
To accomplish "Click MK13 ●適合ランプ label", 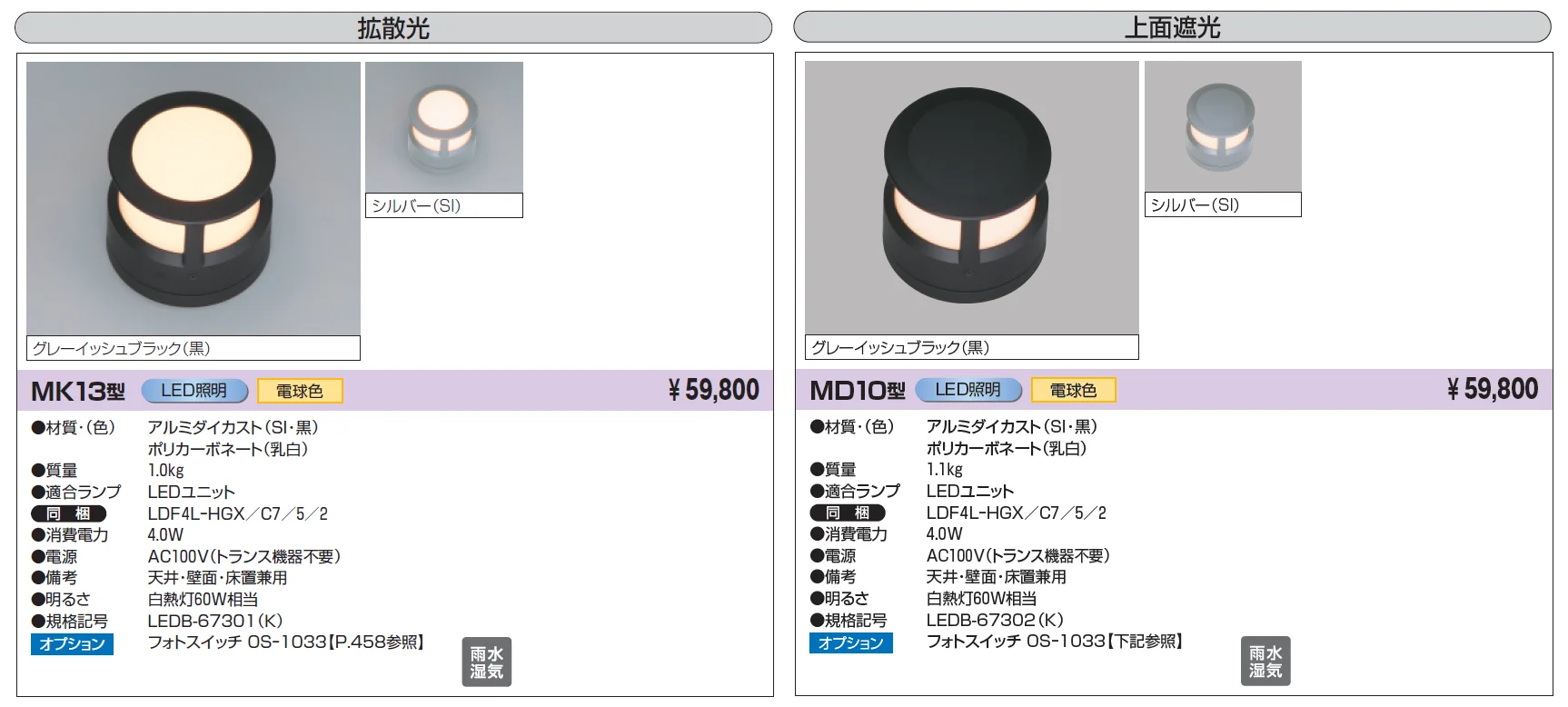I will coord(76,492).
